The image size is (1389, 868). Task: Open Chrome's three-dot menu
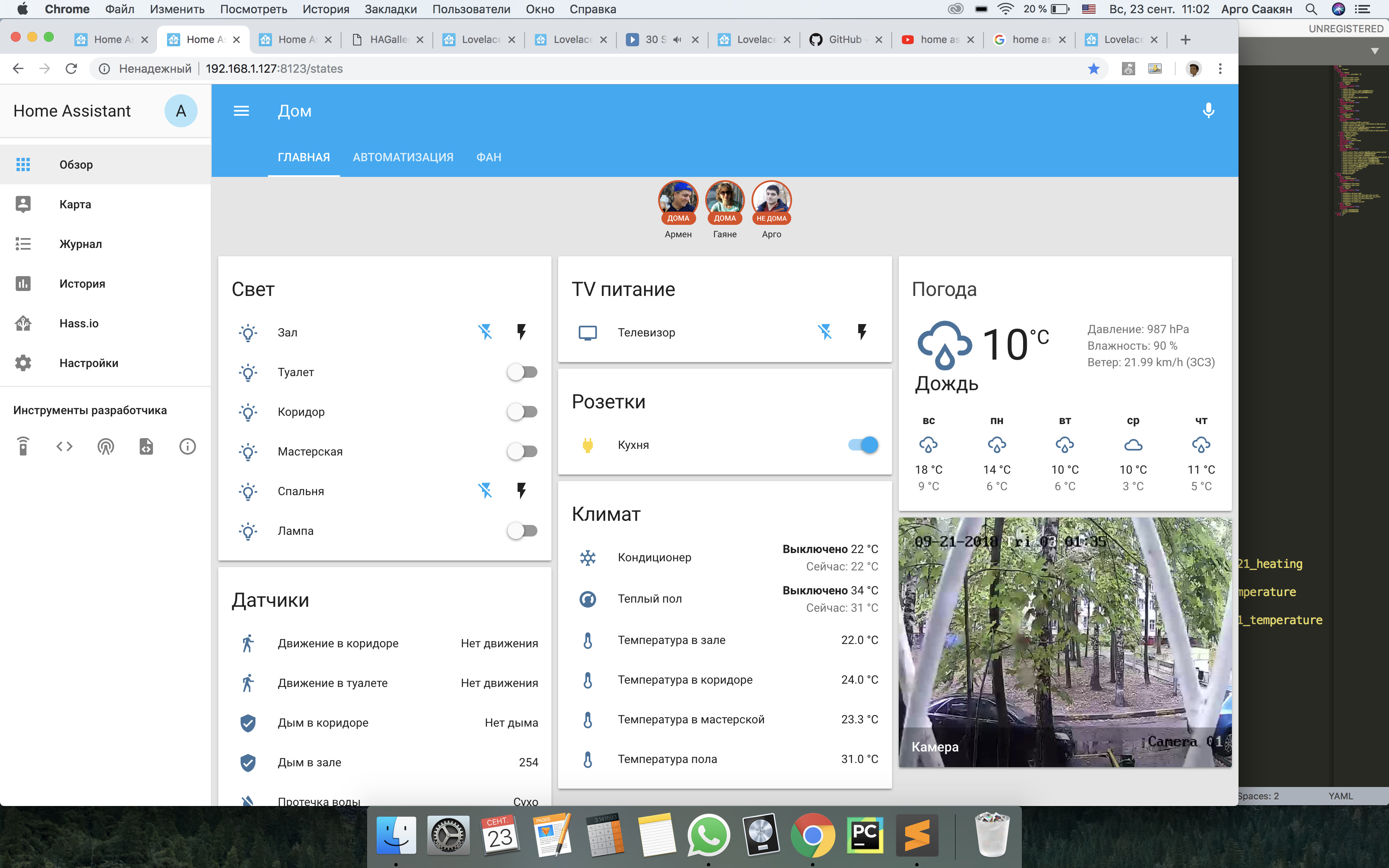pos(1220,69)
